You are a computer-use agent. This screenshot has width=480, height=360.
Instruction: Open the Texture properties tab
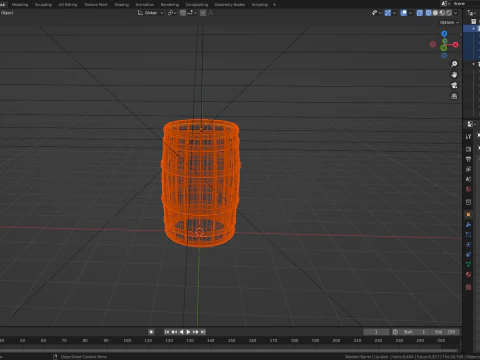468,287
